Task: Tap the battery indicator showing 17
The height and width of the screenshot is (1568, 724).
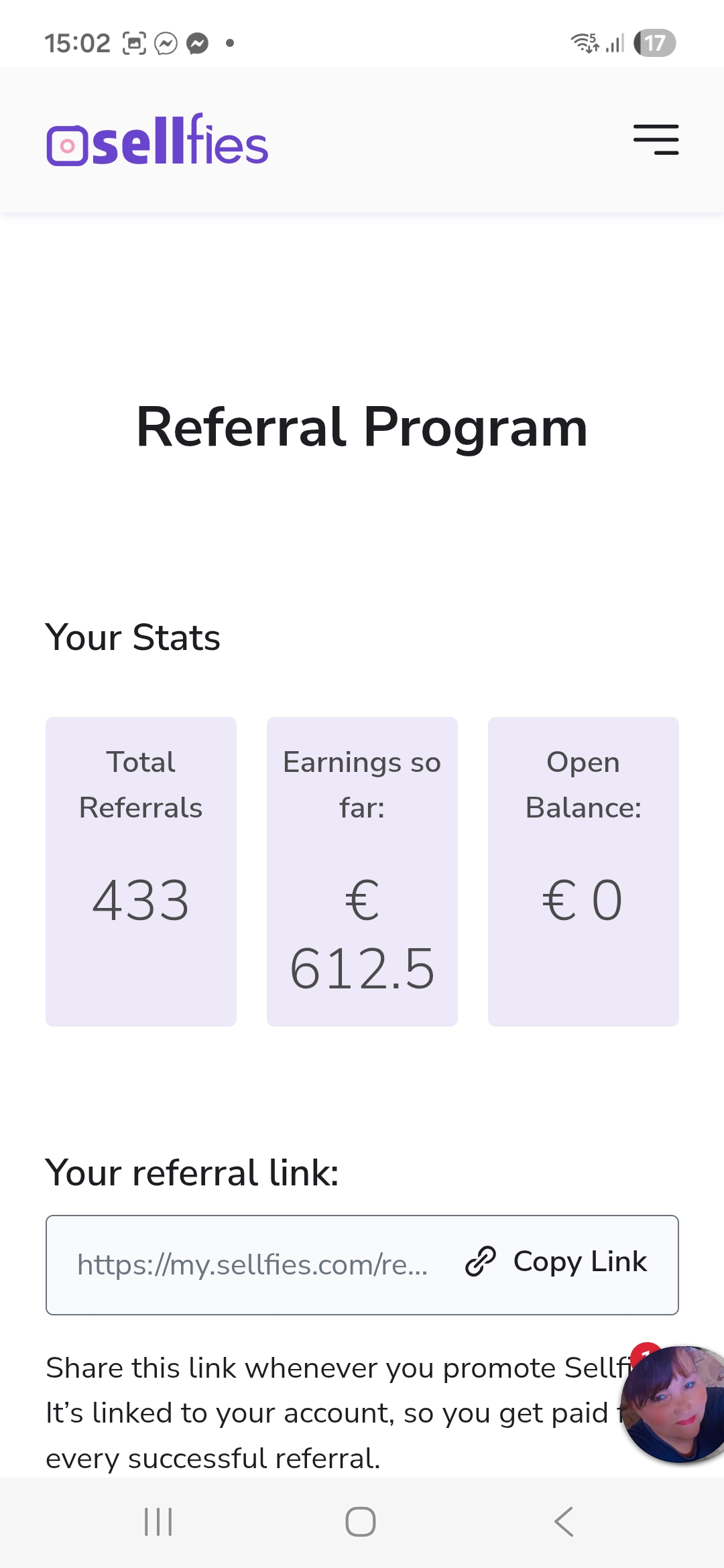Action: tap(654, 44)
